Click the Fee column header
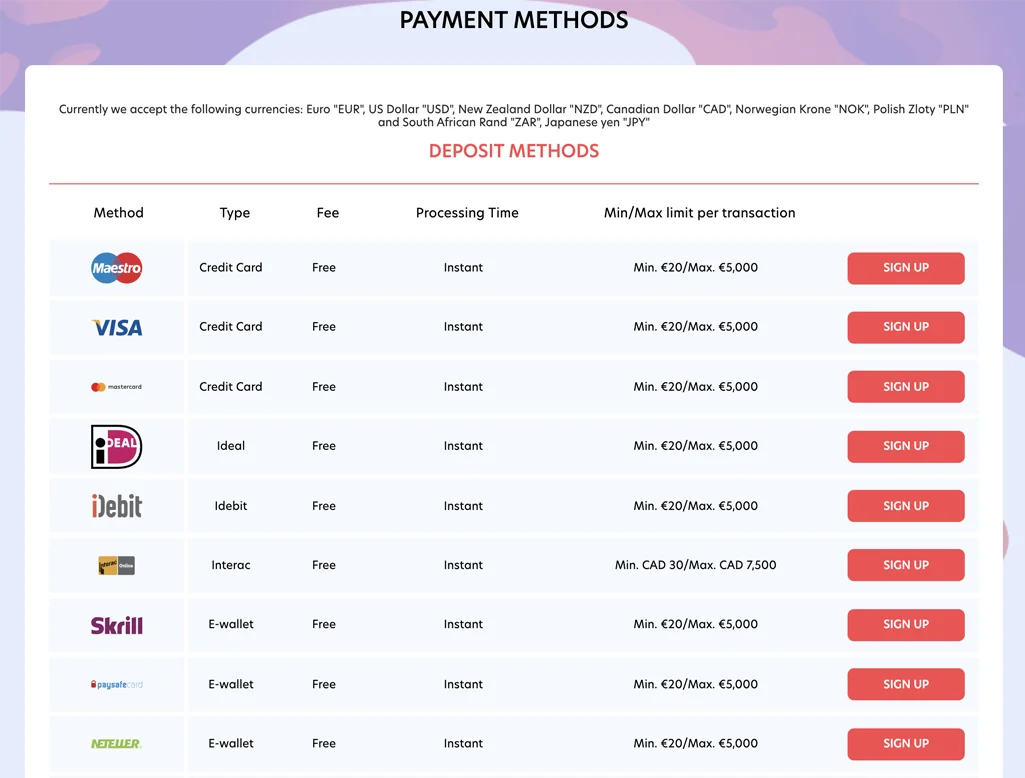This screenshot has height=778, width=1025. (x=328, y=212)
